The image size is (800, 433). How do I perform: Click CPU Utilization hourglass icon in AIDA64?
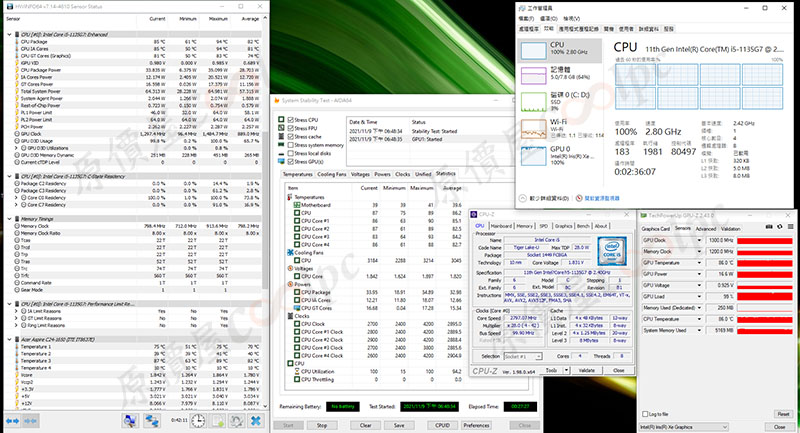pyautogui.click(x=297, y=372)
